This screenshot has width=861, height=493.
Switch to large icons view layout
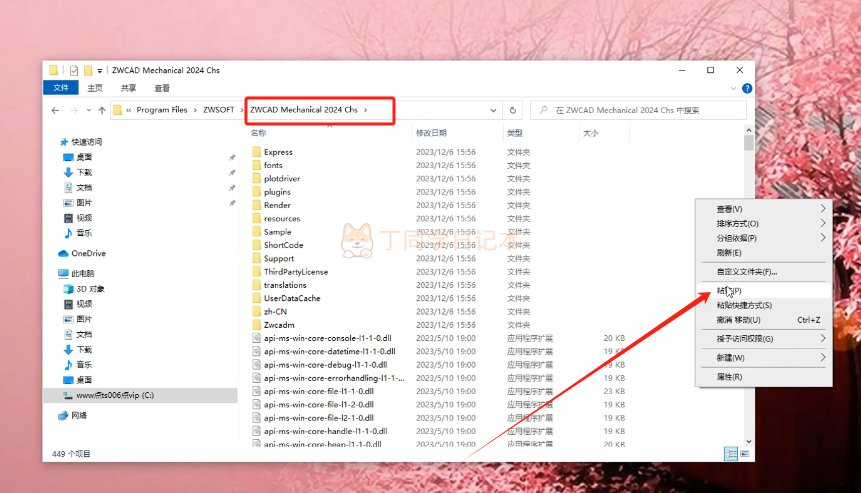pyautogui.click(x=745, y=454)
